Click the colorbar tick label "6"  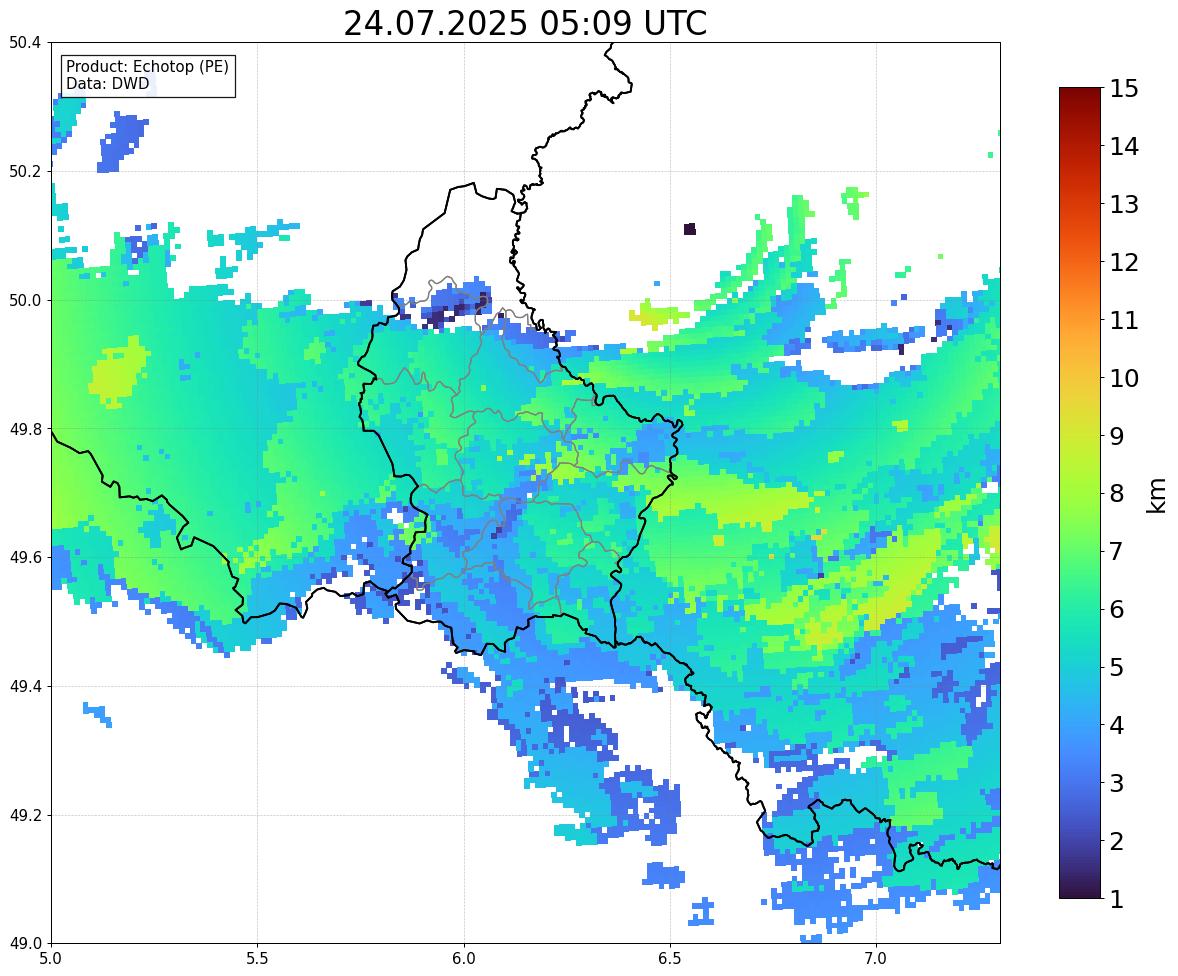point(1117,609)
